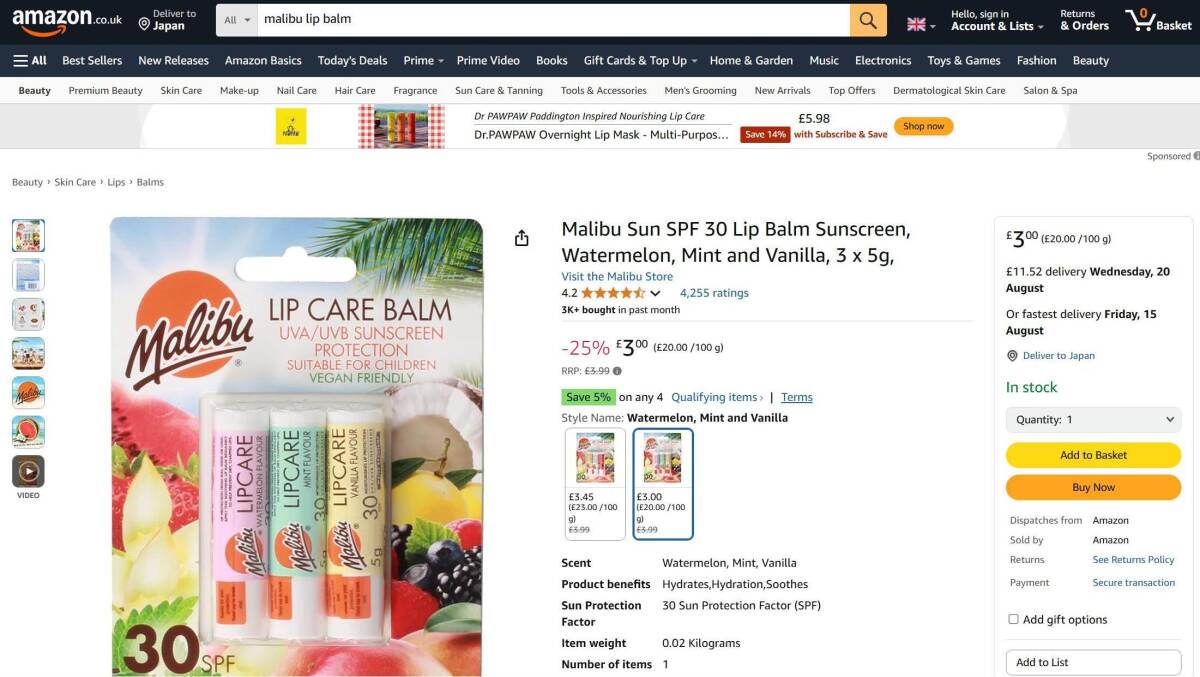Viewport: 1200px width, 677px height.
Task: Select the watermelon product thumbnail image
Action: point(28,432)
